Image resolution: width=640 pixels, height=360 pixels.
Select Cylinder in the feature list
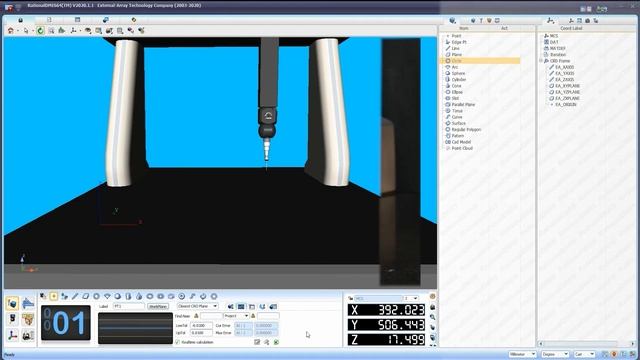pyautogui.click(x=459, y=80)
